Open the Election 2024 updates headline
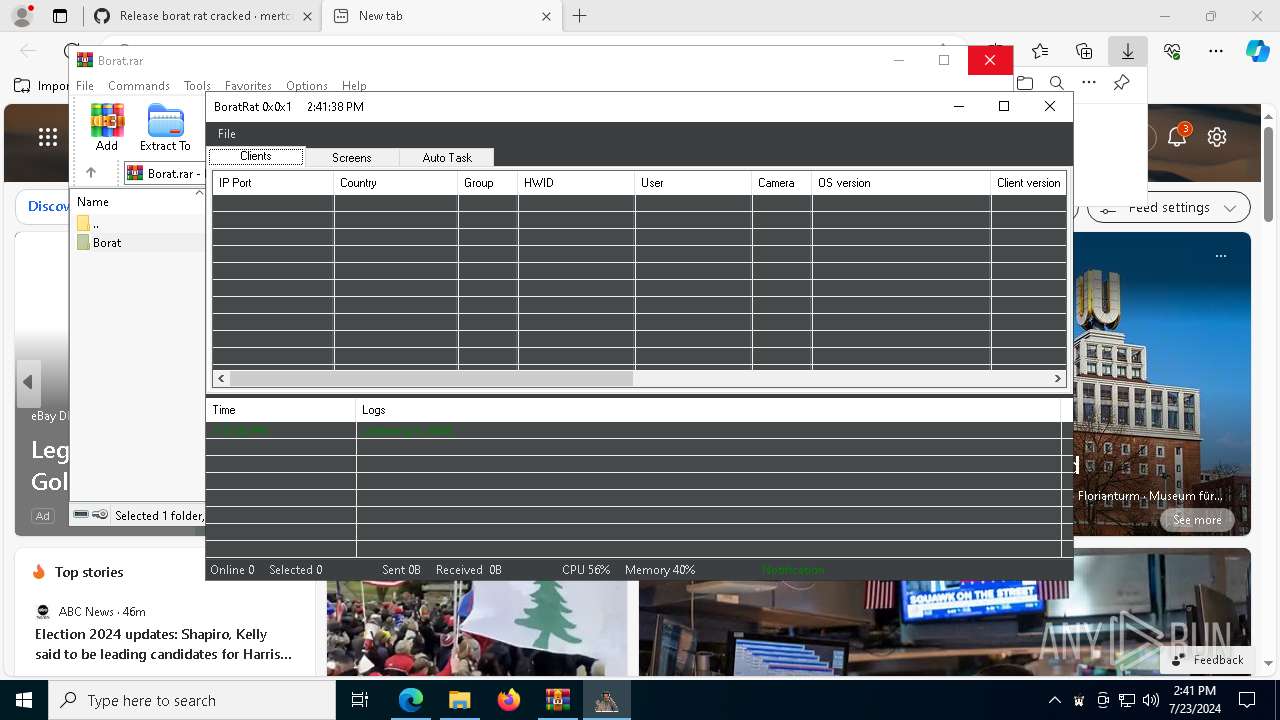This screenshot has width=1280, height=720. [163, 644]
